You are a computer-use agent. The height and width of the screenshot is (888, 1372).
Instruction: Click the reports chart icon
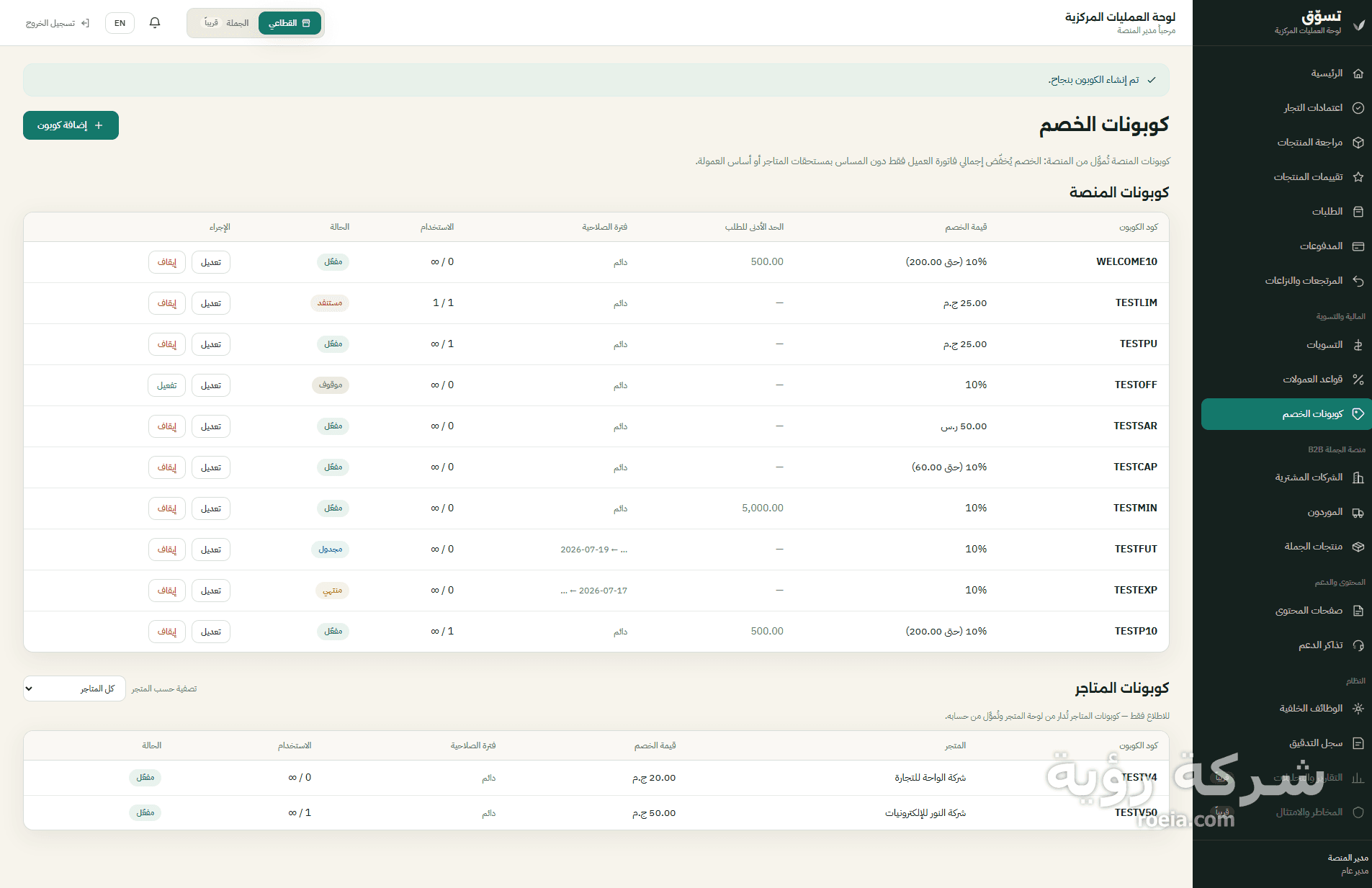pyautogui.click(x=1358, y=778)
